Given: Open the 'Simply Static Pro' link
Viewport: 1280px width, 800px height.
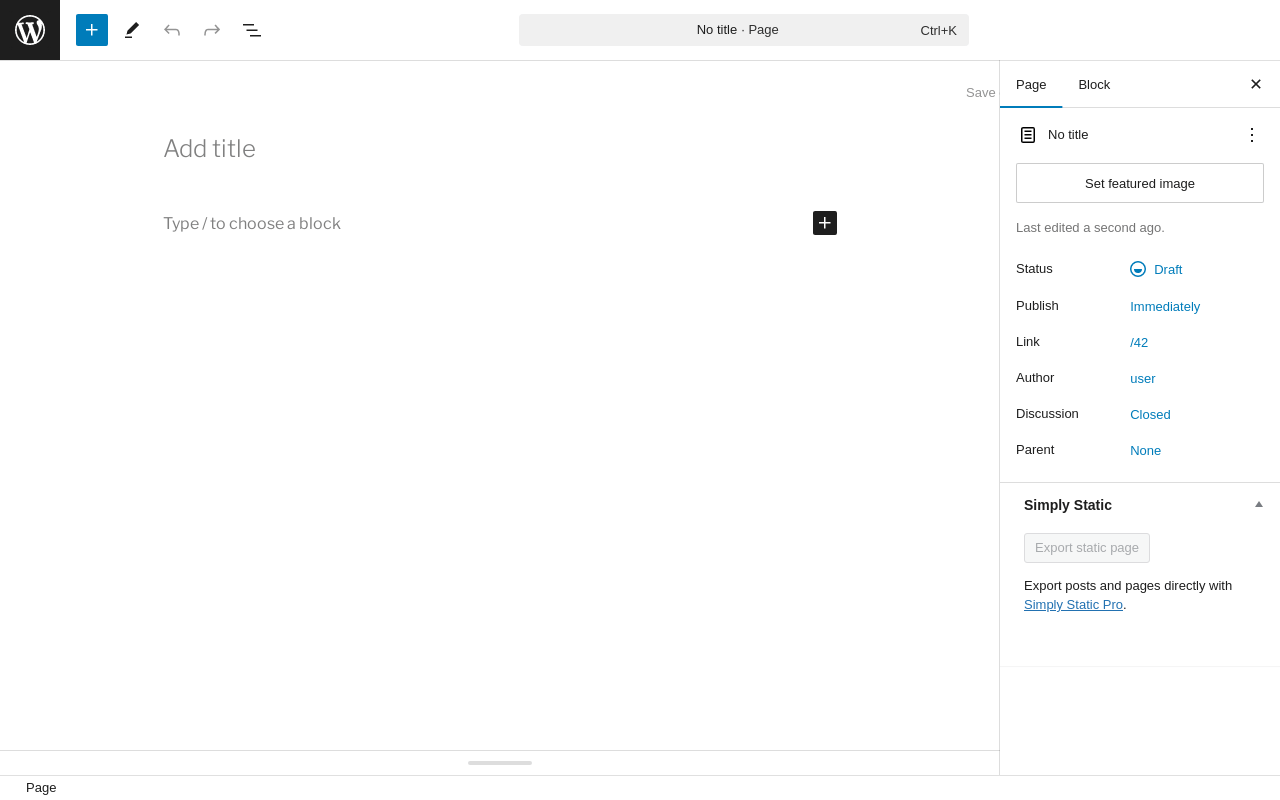Looking at the screenshot, I should pos(1073,605).
